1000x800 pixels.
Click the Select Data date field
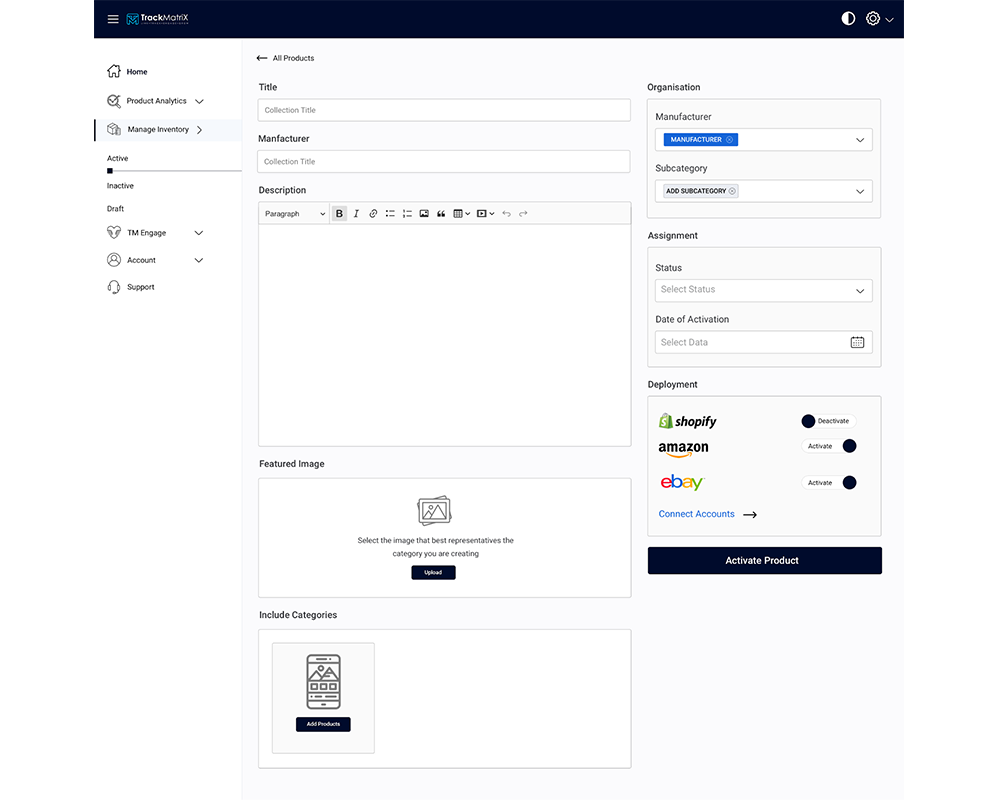pyautogui.click(x=763, y=343)
